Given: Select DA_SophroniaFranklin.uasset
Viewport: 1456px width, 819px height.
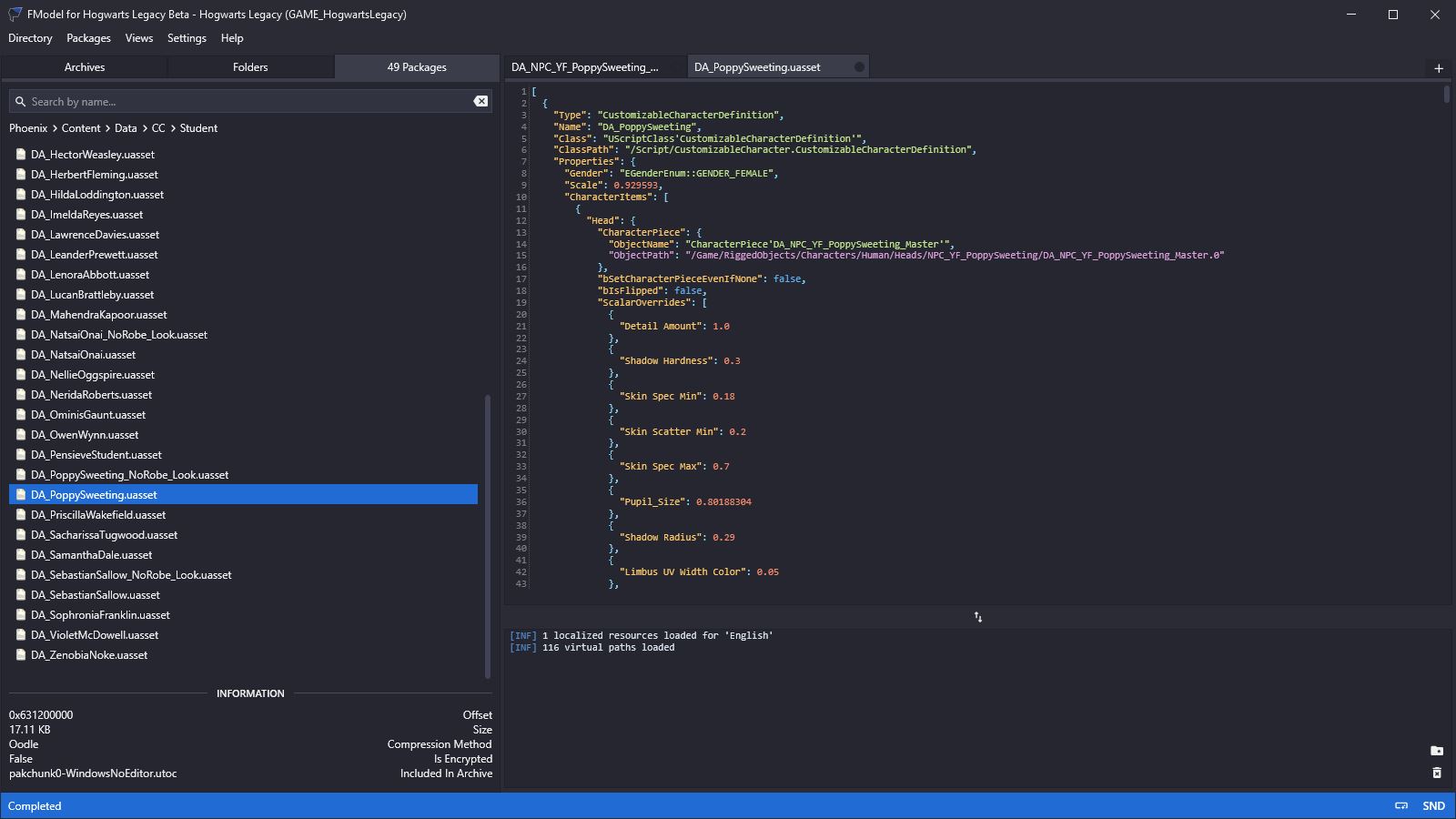Looking at the screenshot, I should [x=243, y=615].
